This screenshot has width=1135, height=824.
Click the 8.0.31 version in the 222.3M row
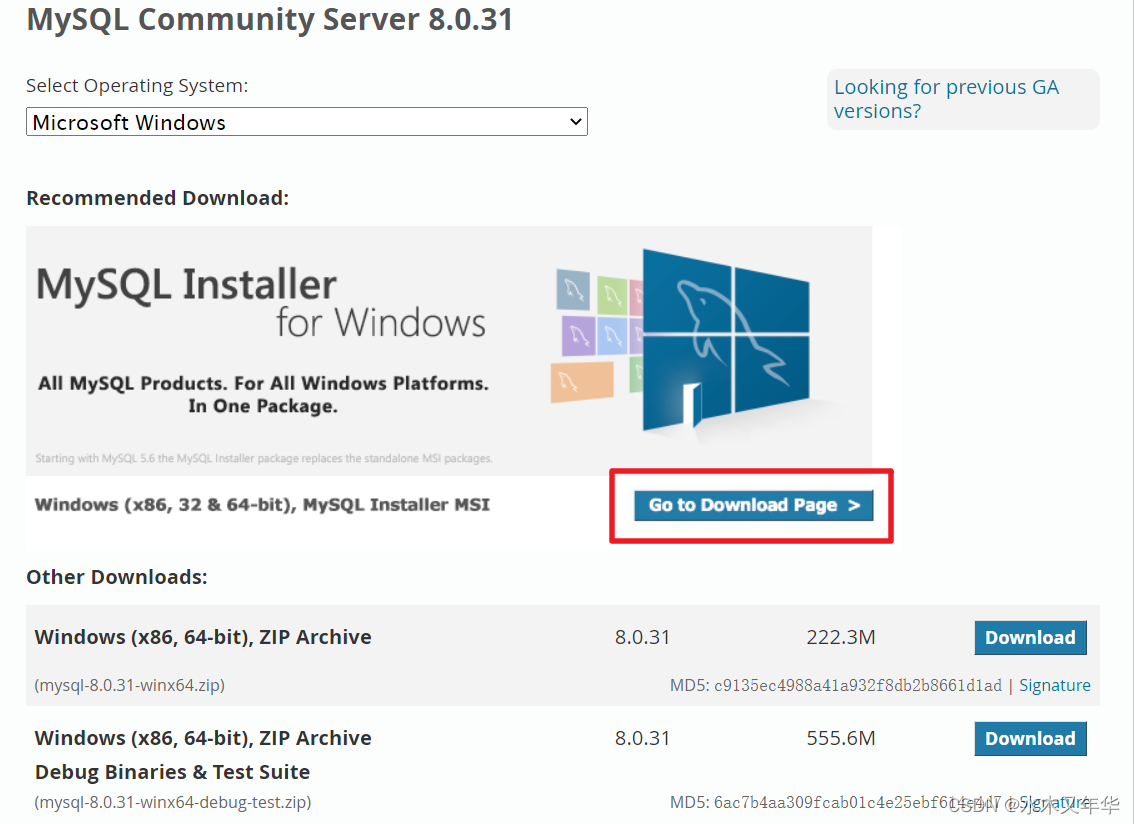(643, 637)
